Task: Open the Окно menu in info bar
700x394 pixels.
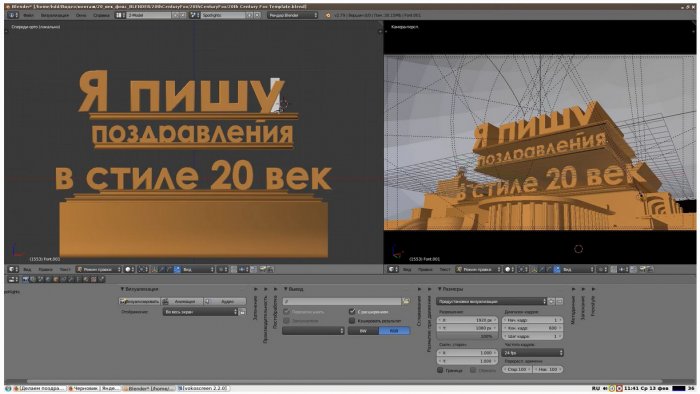Action: pos(81,16)
